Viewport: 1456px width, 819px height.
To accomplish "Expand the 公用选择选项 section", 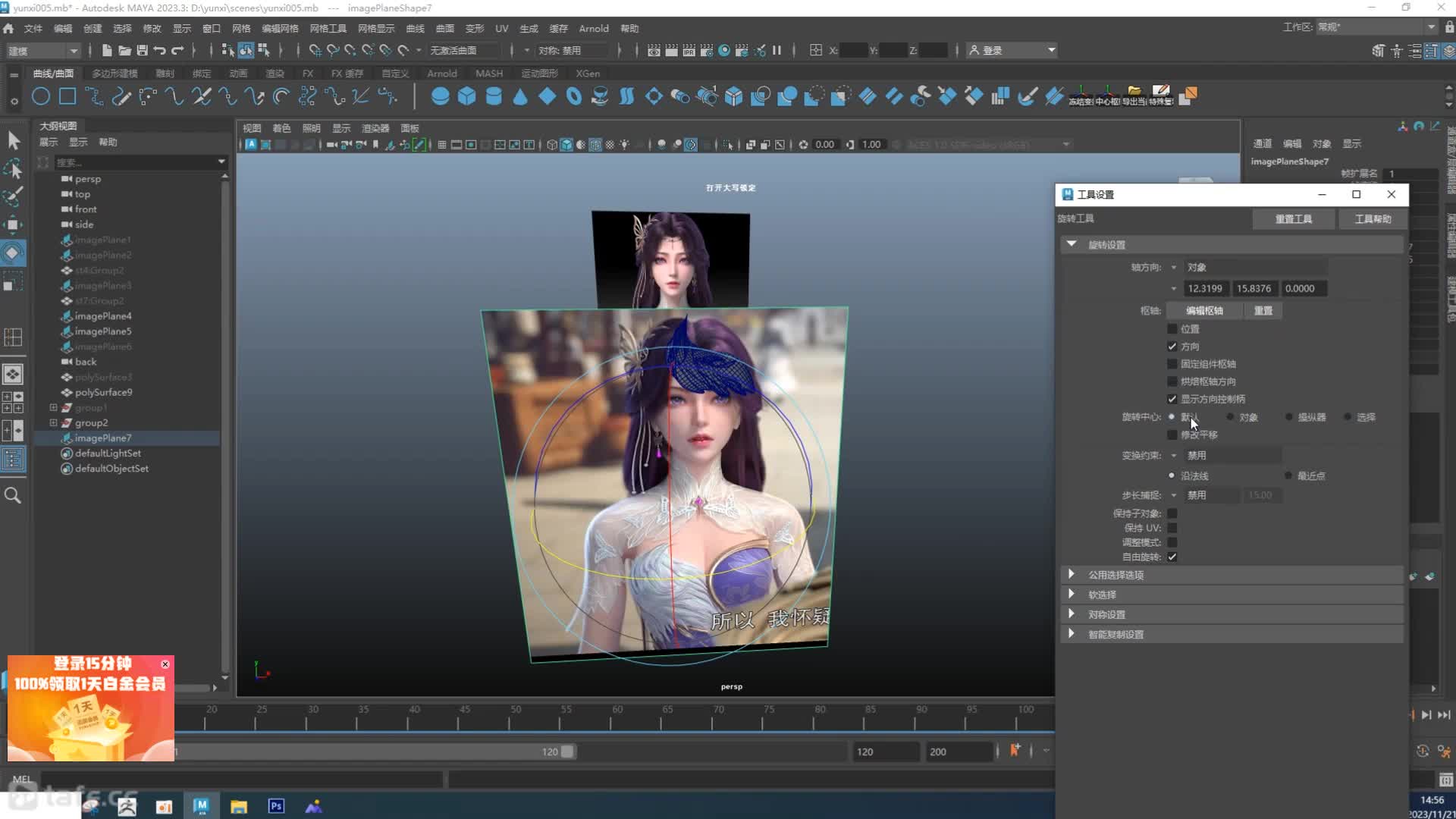I will (1072, 575).
